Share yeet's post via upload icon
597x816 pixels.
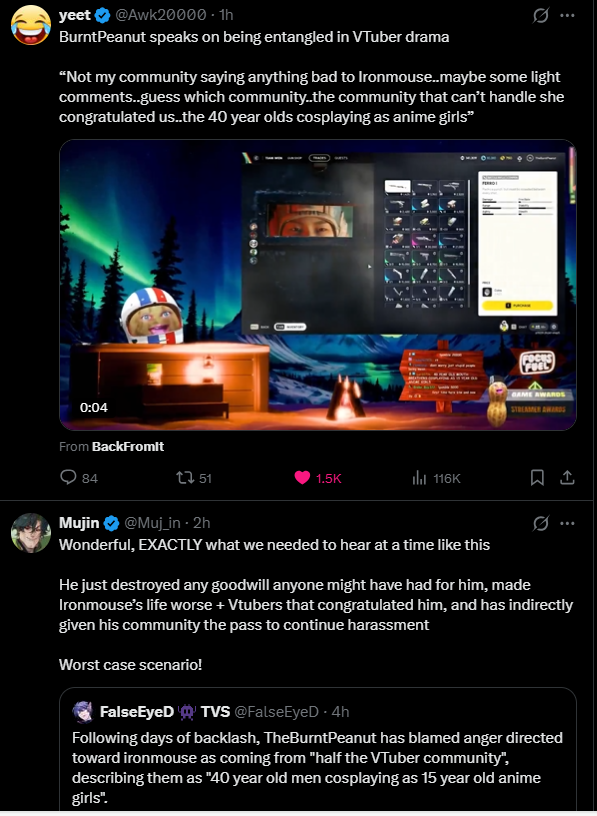tap(567, 477)
